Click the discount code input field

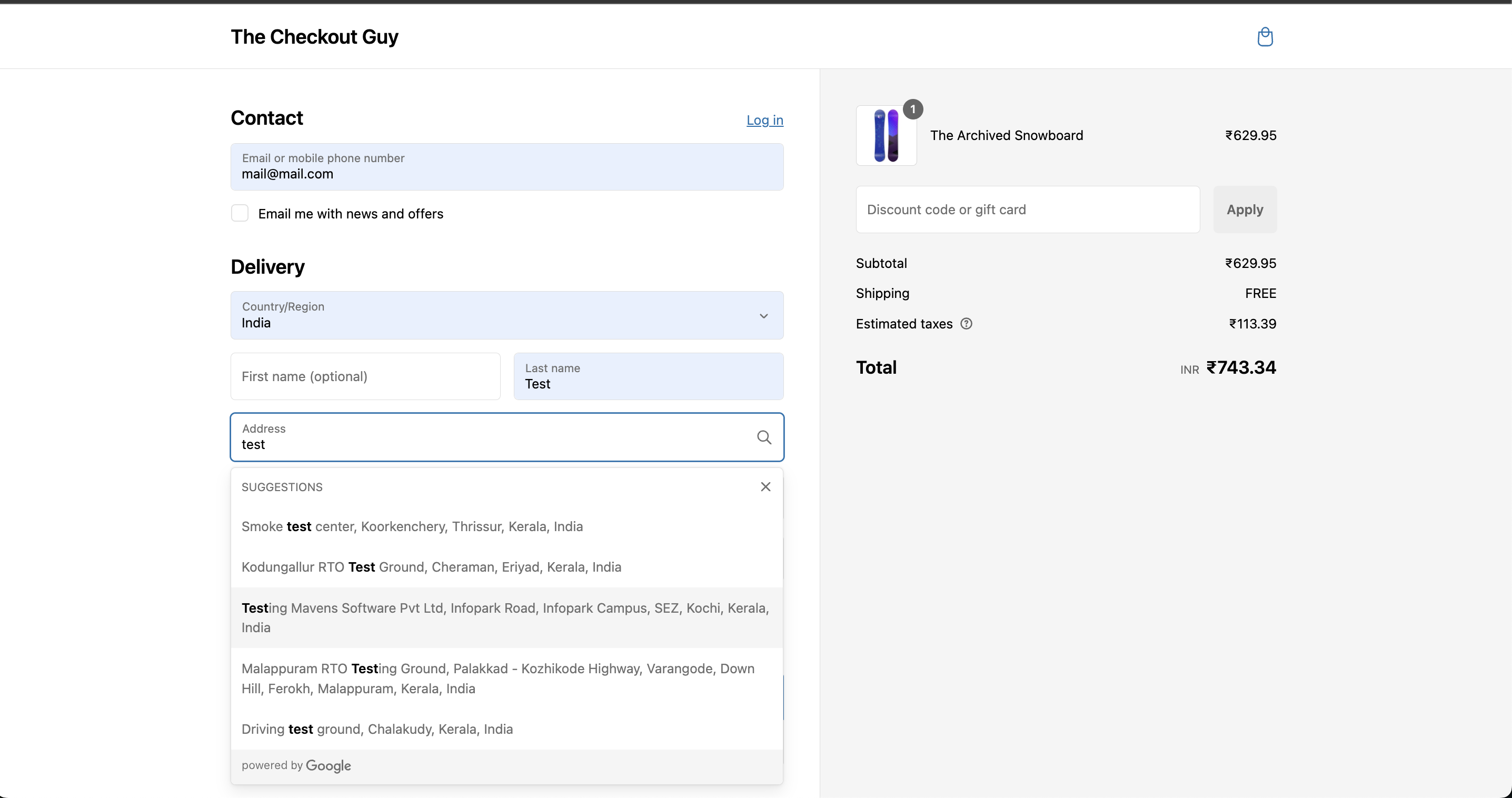[1028, 209]
